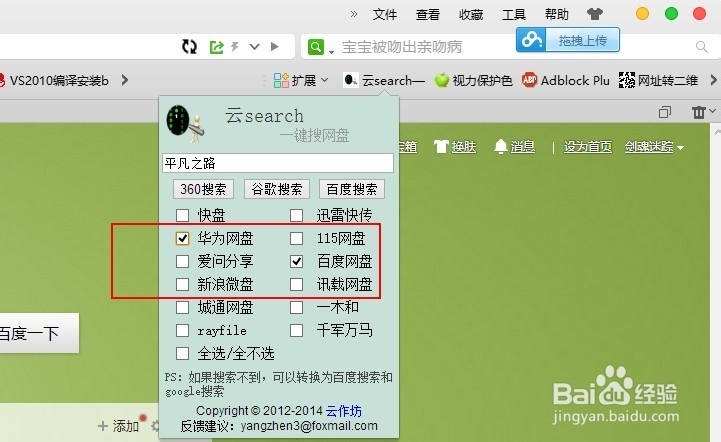Click the Adblock Plus ABP icon
721x442 pixels.
point(529,80)
